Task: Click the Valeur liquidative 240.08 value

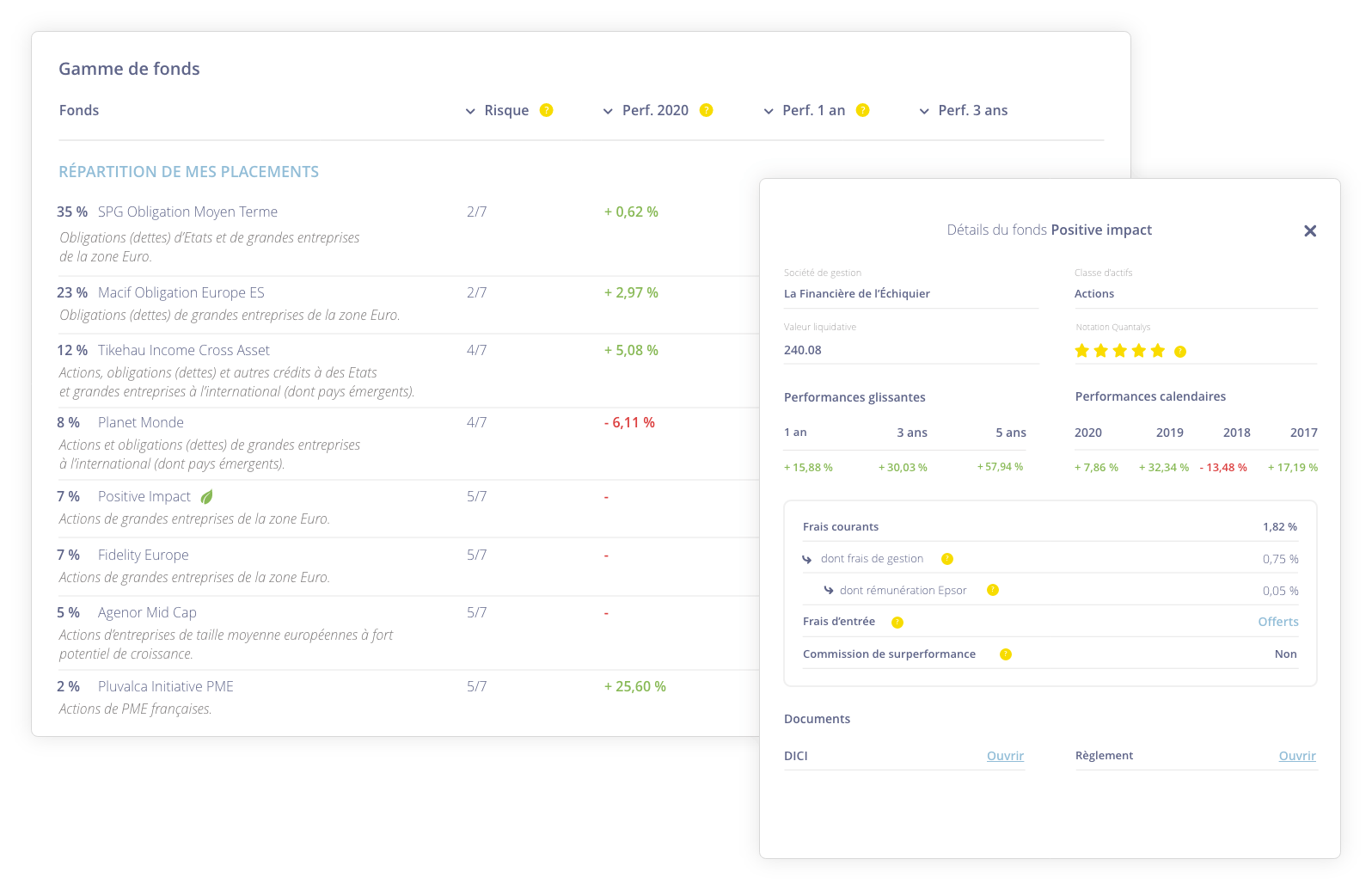Action: [803, 350]
